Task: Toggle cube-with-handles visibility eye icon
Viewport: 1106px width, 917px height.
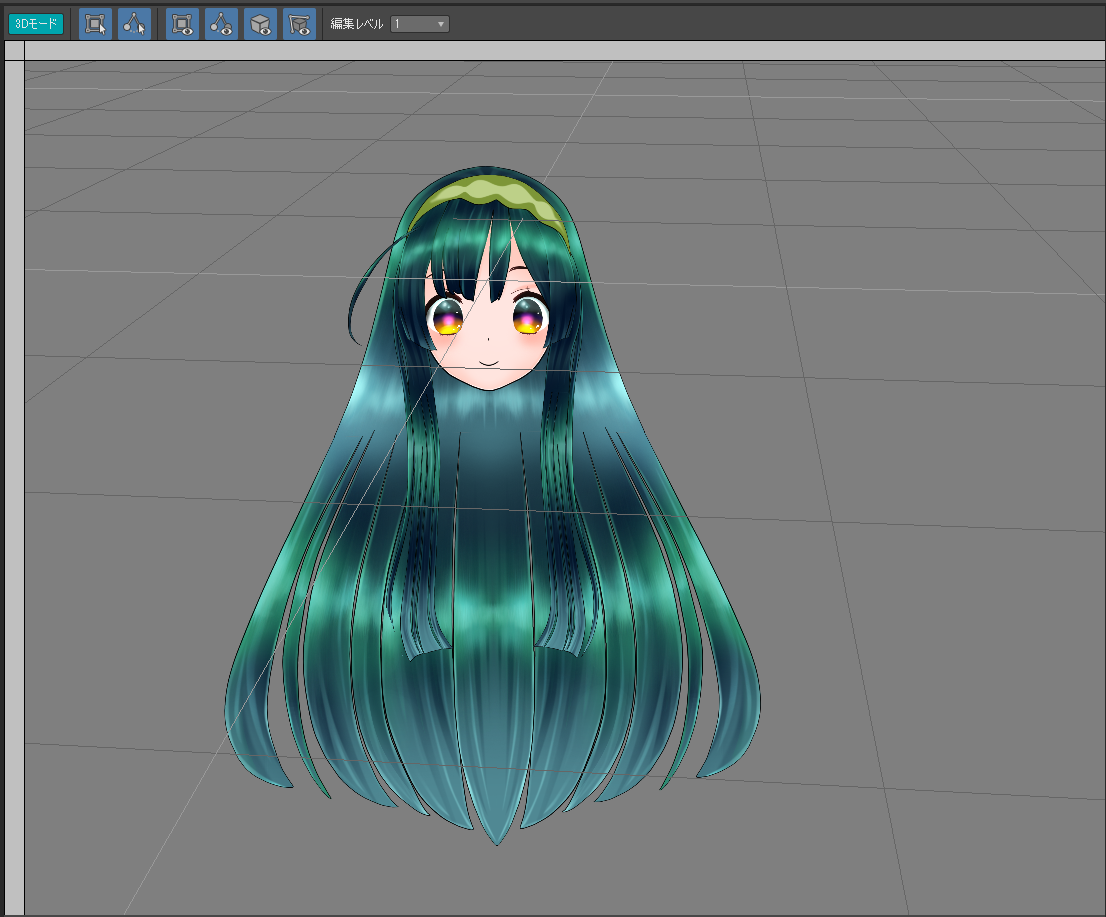Action: [299, 24]
